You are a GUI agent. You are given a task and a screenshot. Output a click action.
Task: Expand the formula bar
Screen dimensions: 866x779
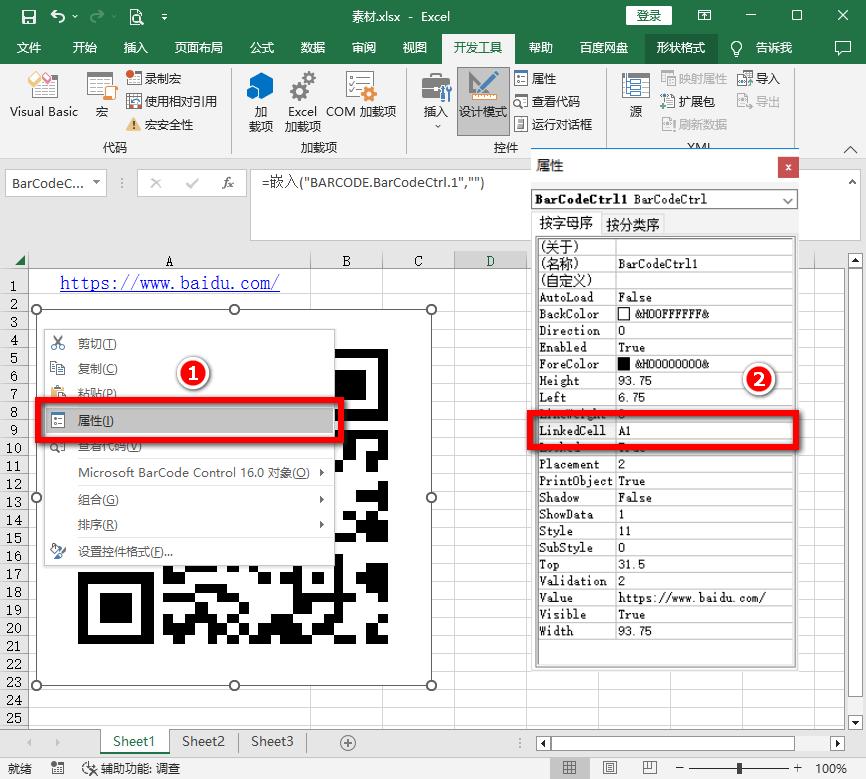[852, 181]
